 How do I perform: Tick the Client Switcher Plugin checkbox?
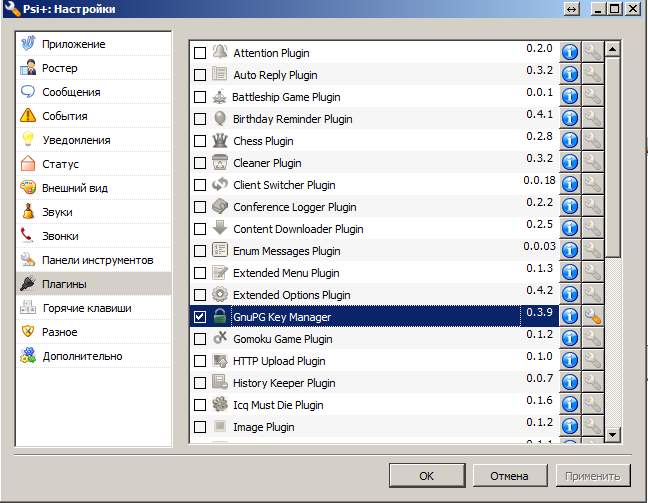tap(200, 185)
